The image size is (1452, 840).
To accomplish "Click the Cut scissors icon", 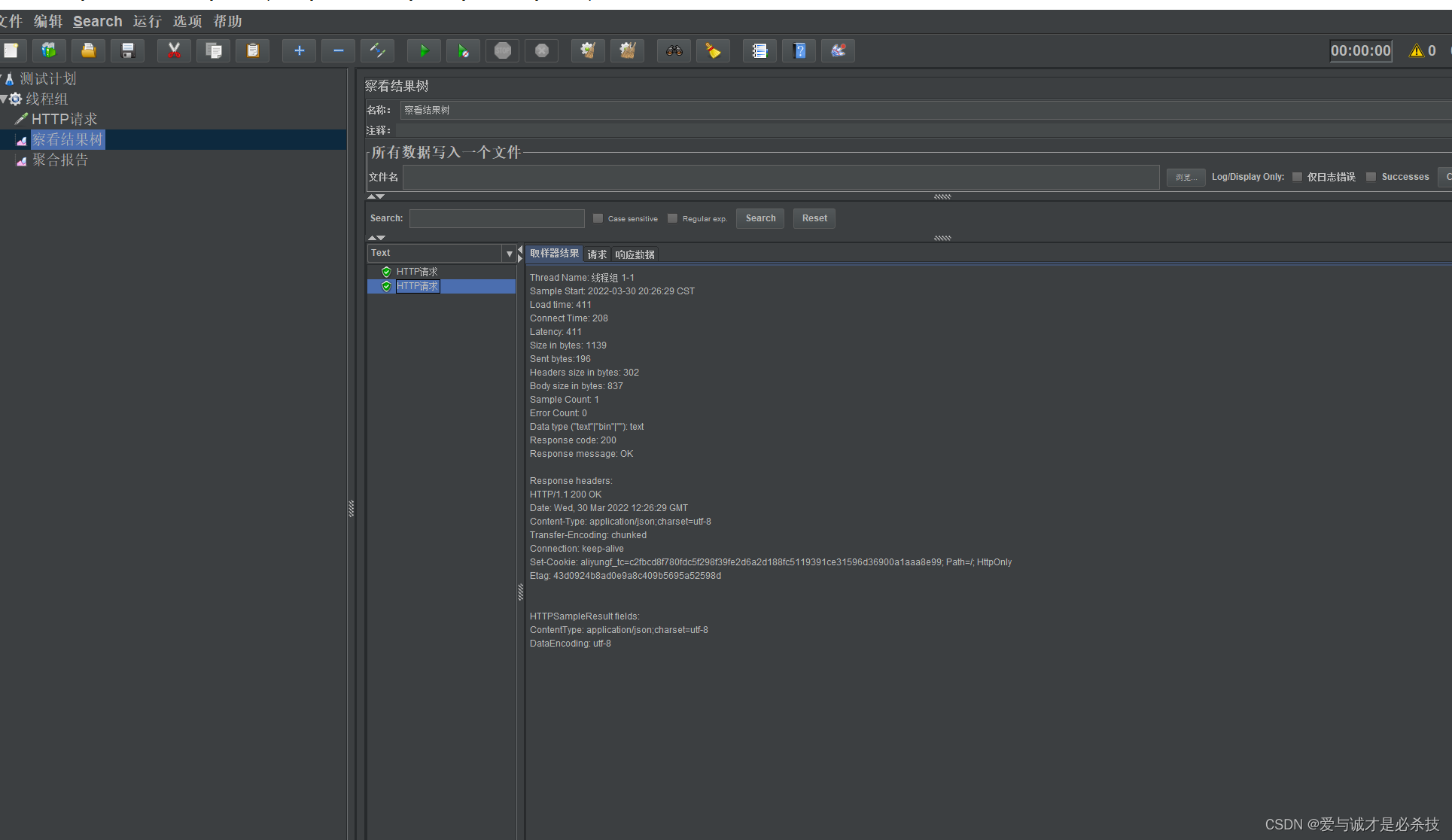I will click(x=174, y=51).
